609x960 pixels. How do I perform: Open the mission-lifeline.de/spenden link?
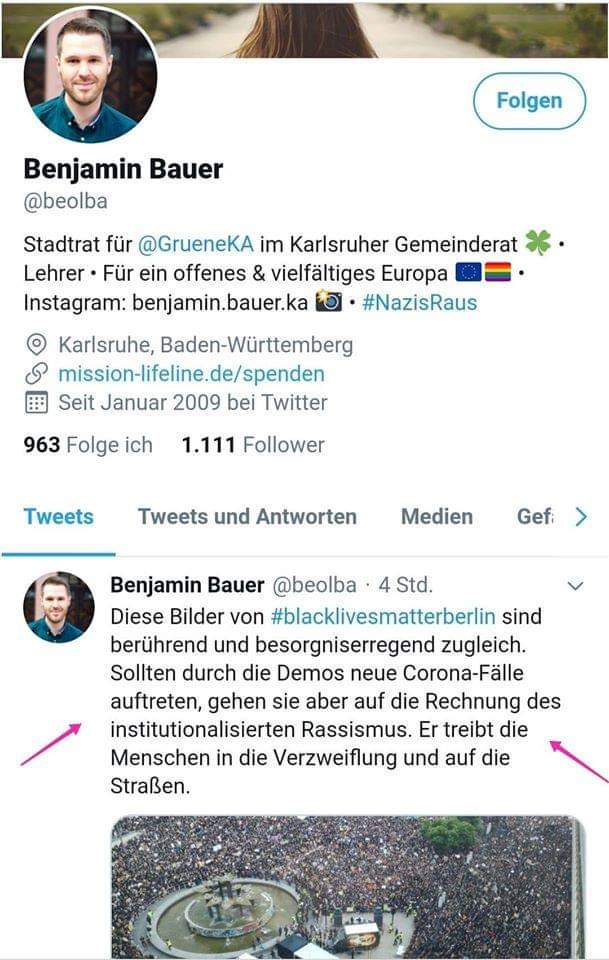pos(191,375)
